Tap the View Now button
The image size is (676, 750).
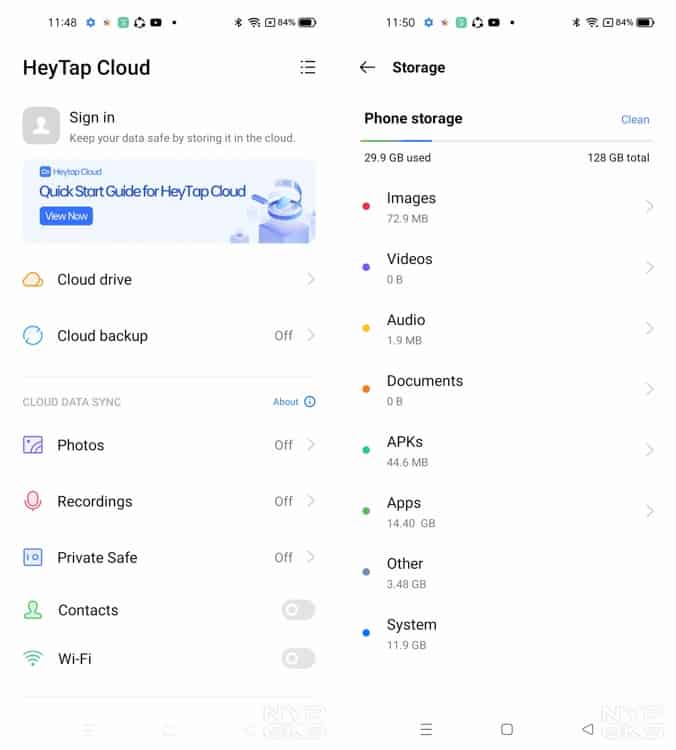[x=66, y=216]
